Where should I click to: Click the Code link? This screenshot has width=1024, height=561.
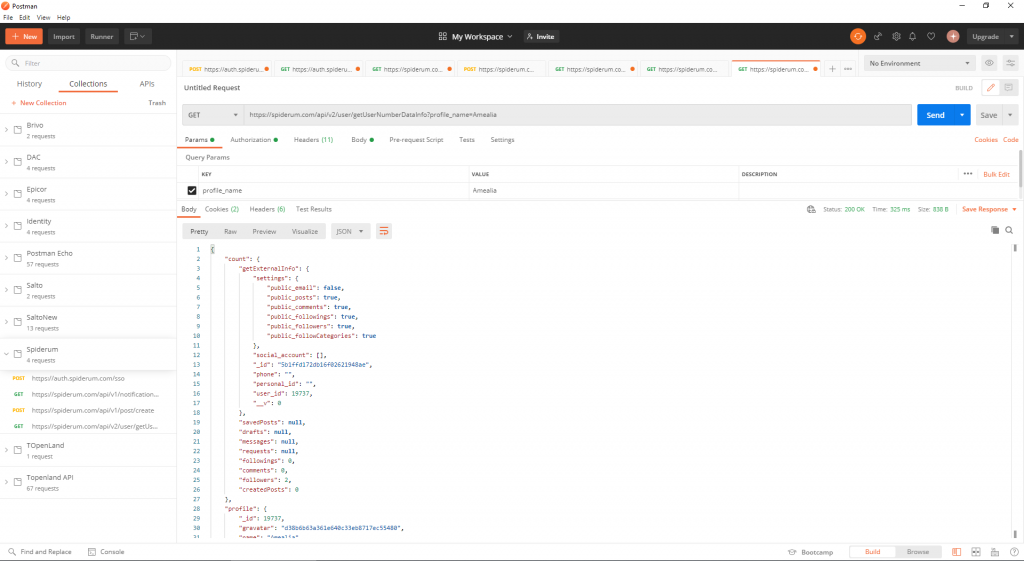click(1010, 140)
